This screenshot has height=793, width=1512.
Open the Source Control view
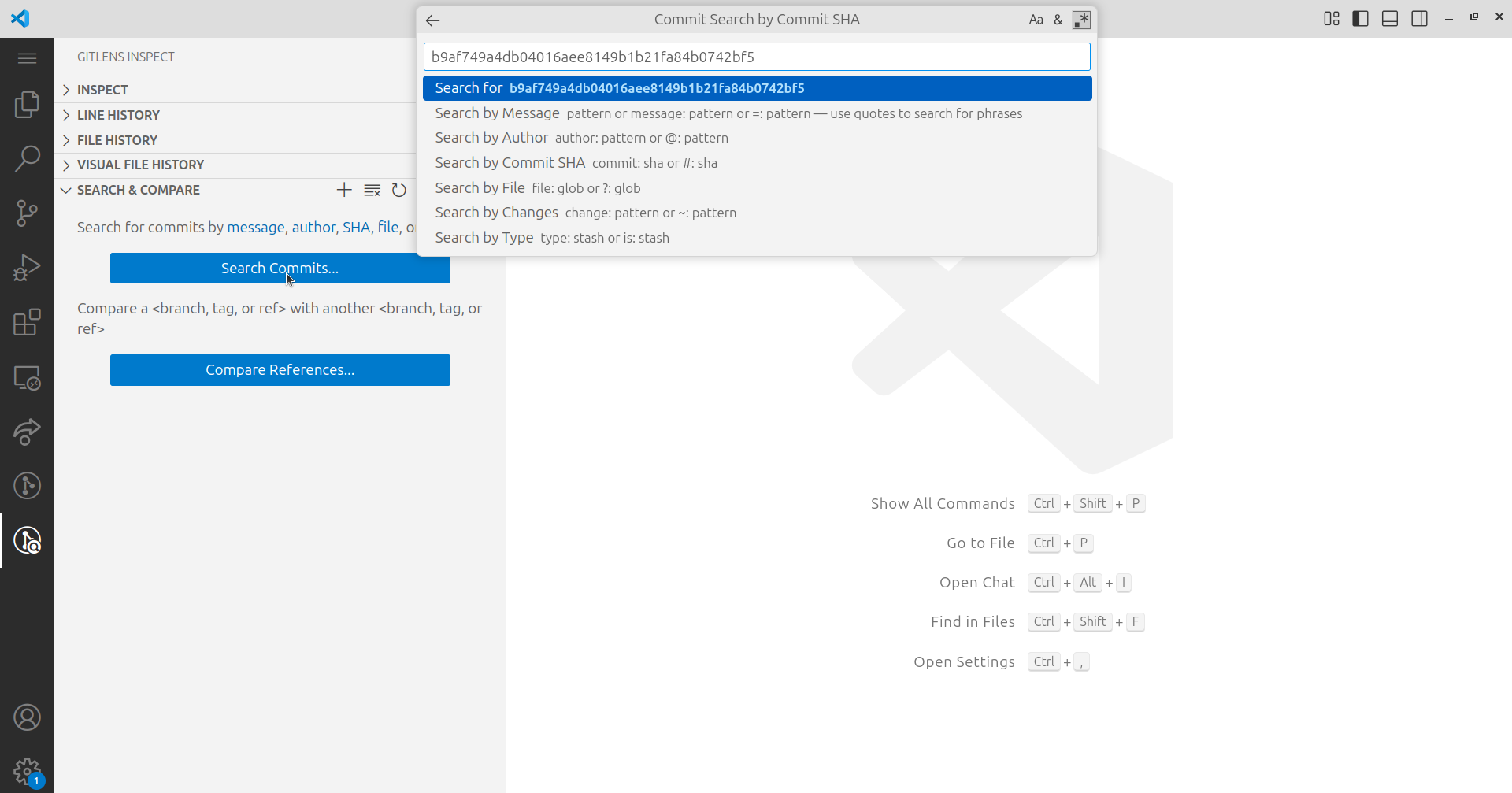click(27, 213)
